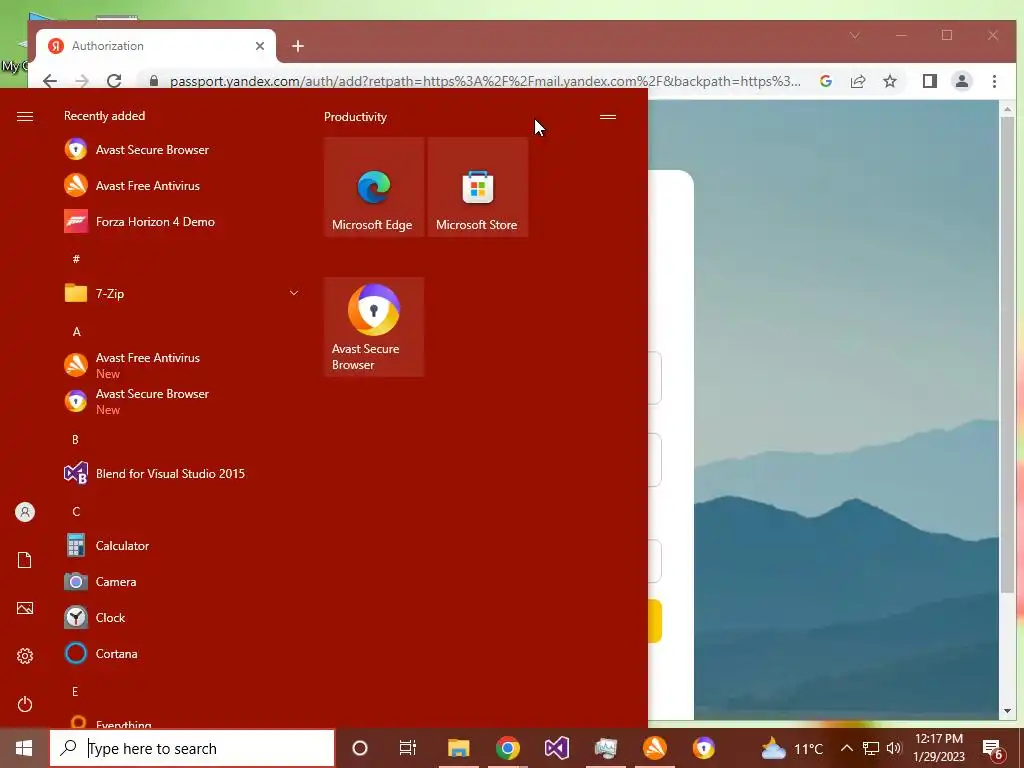Image resolution: width=1024 pixels, height=768 pixels.
Task: Open the network tray icon
Action: click(871, 748)
